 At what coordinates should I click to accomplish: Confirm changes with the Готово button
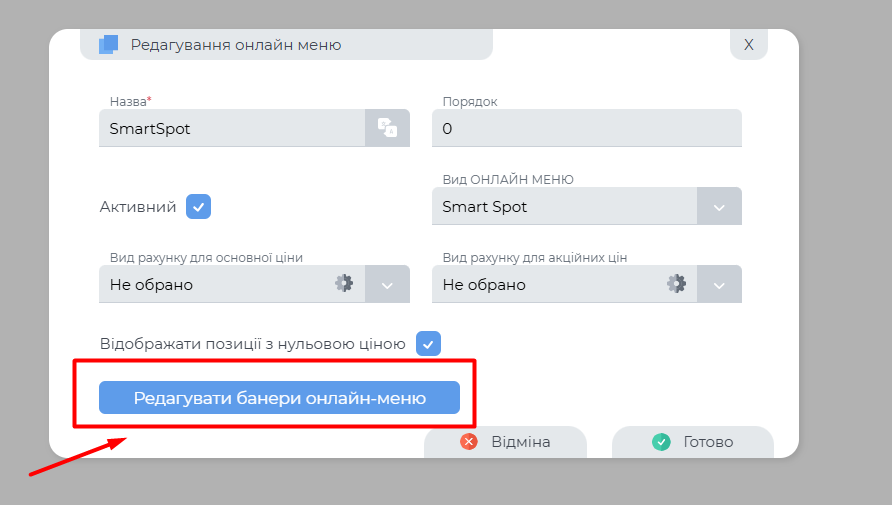pyautogui.click(x=693, y=442)
